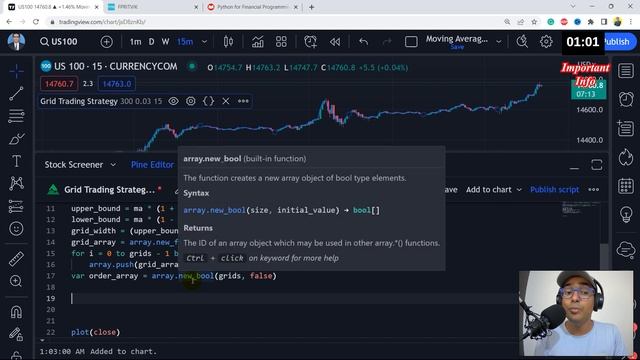Create an alert from top toolbar
Image resolution: width=640 pixels, height=360 pixels.
(310, 42)
